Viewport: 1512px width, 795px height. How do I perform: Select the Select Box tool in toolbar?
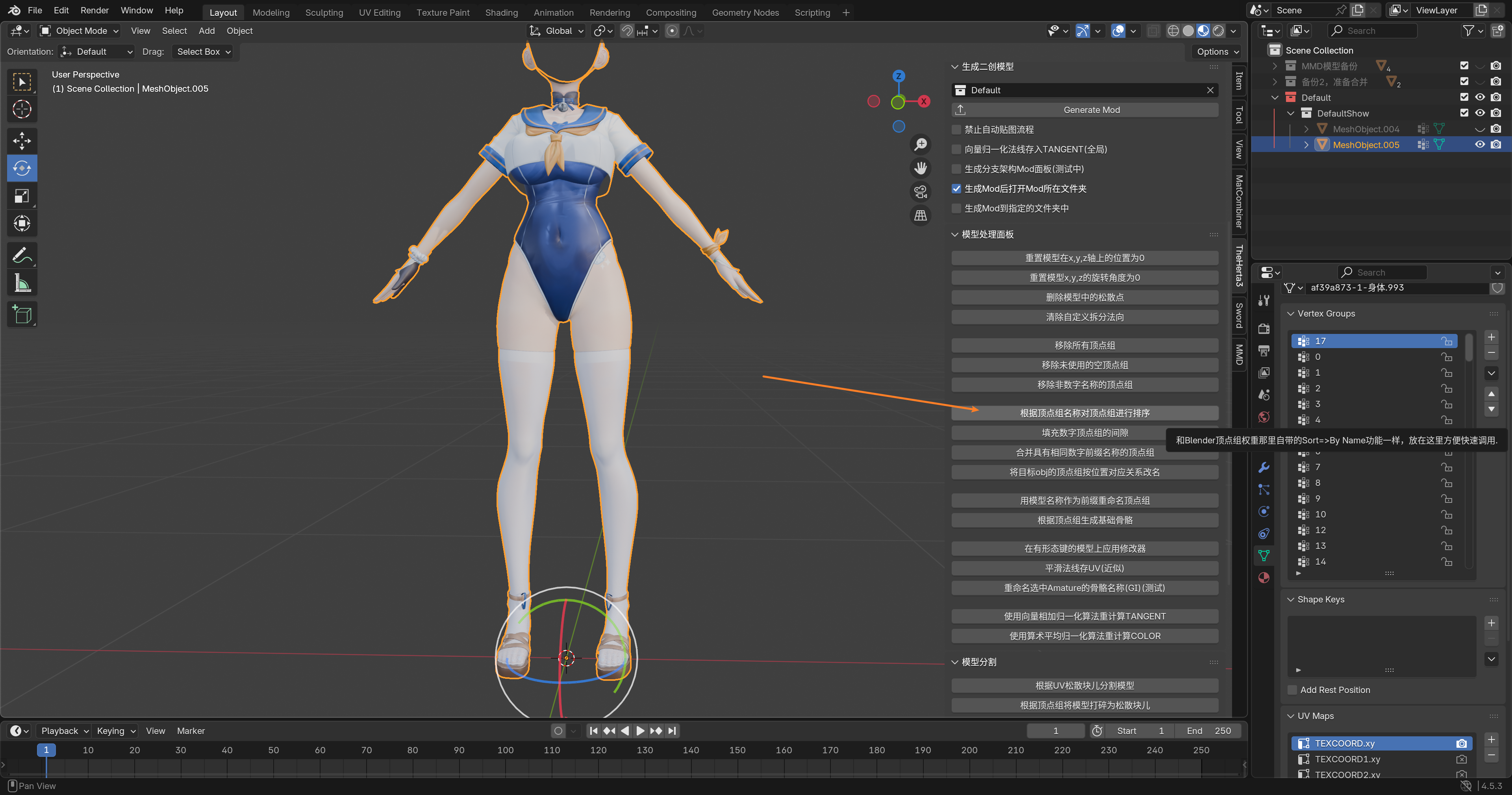22,82
